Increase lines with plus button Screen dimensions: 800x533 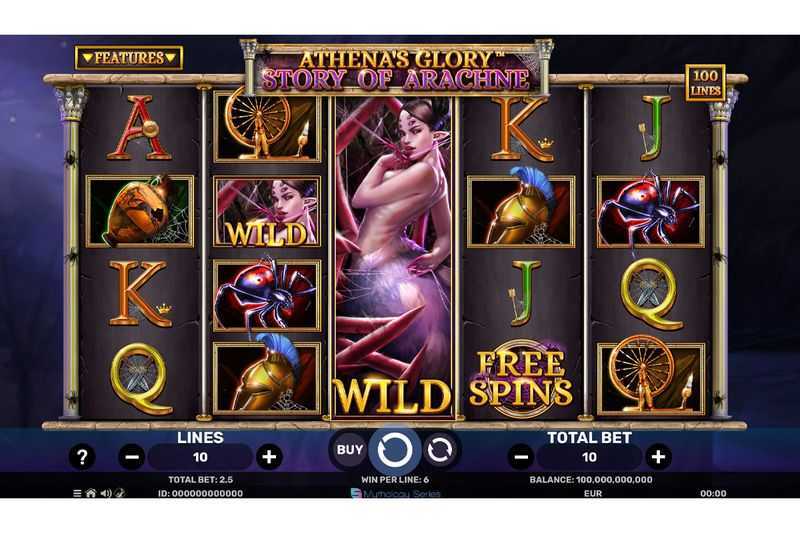coord(269,456)
